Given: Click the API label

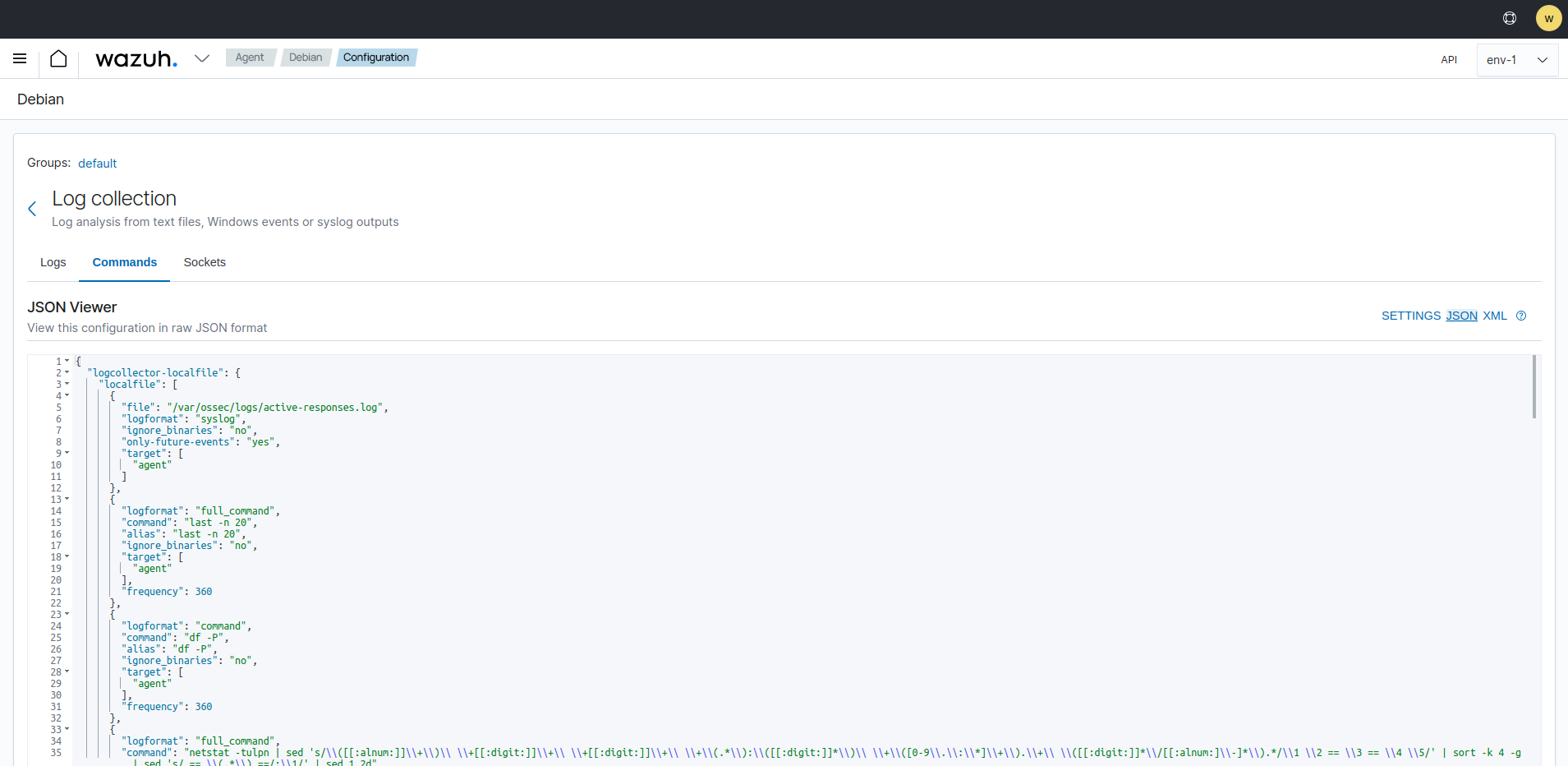Looking at the screenshot, I should point(1449,60).
